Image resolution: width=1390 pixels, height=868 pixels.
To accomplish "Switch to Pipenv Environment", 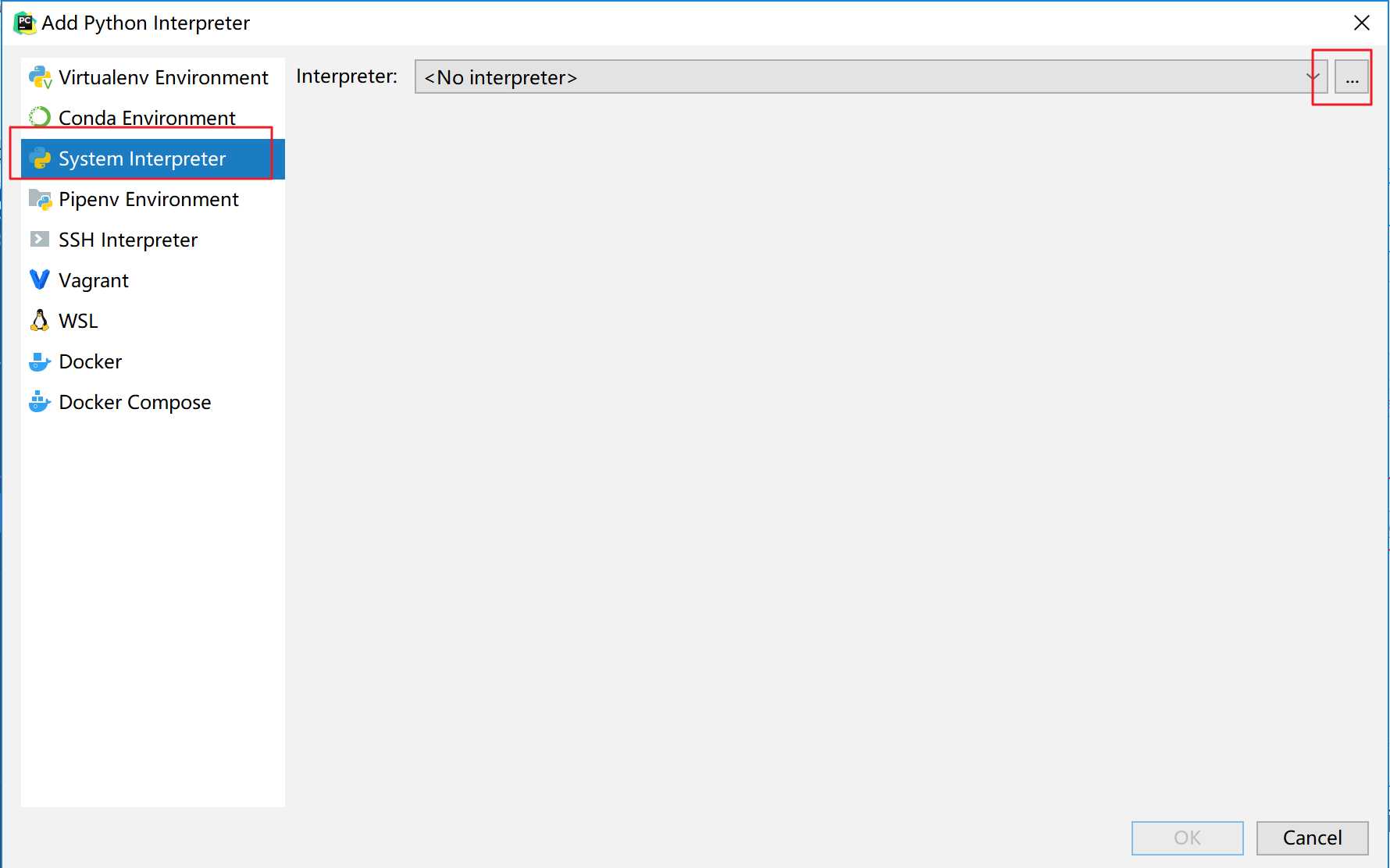I will 153,199.
